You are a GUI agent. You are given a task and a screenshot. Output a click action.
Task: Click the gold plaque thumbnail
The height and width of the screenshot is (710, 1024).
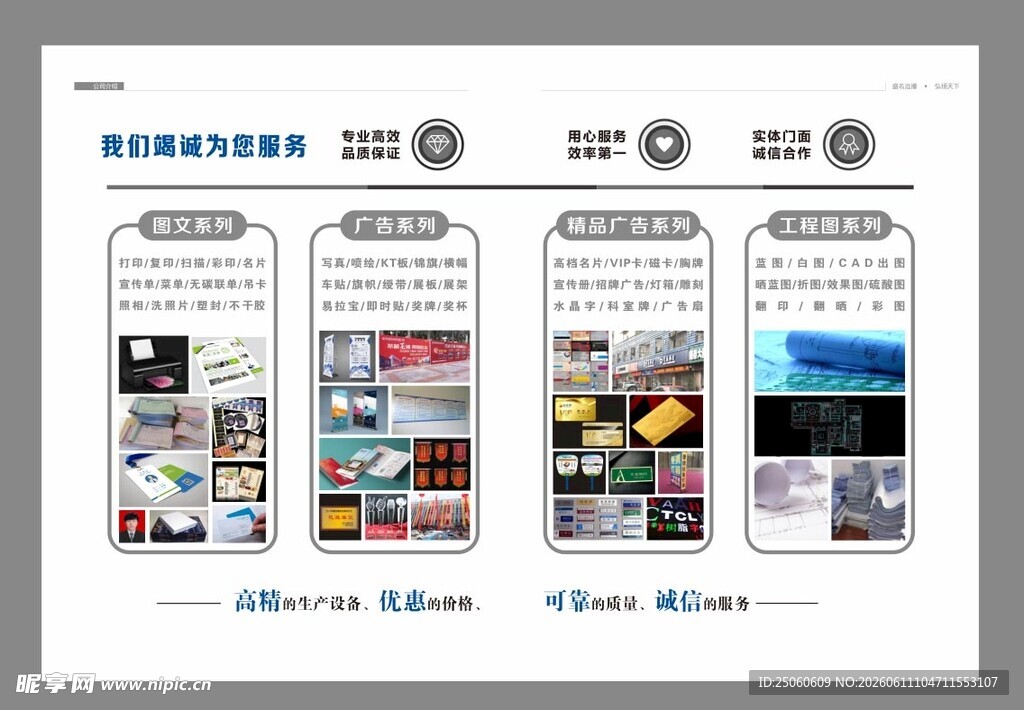tap(340, 517)
